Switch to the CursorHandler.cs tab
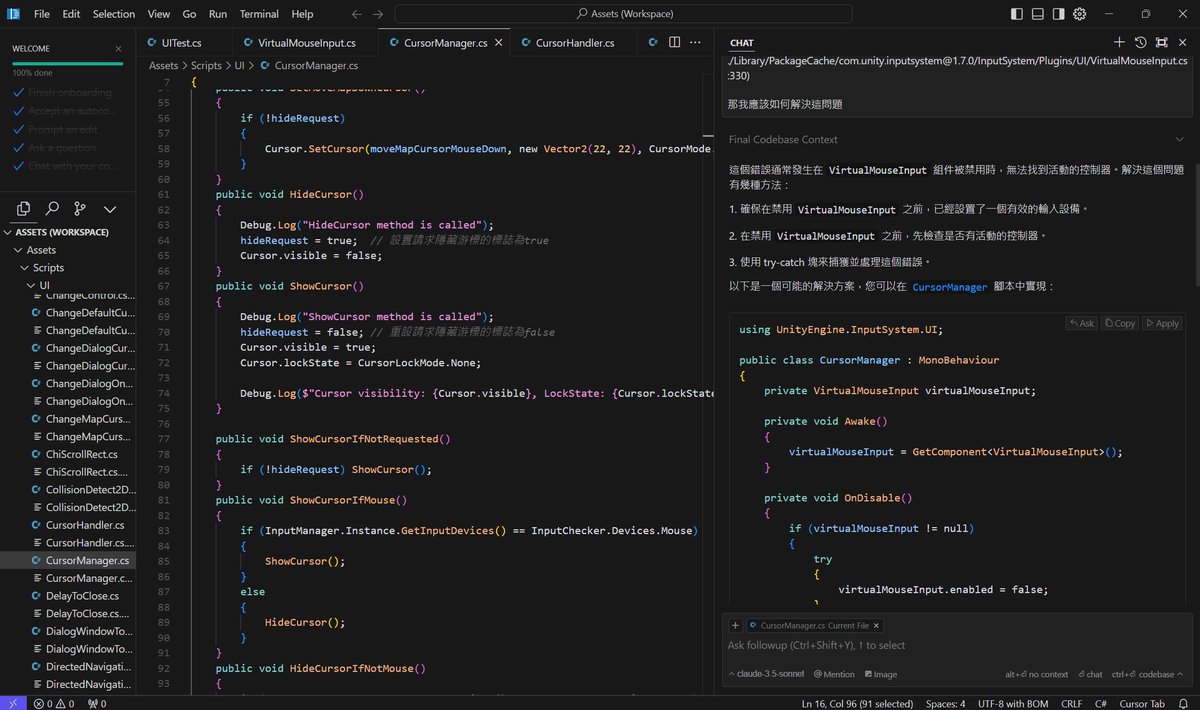 click(x=575, y=43)
